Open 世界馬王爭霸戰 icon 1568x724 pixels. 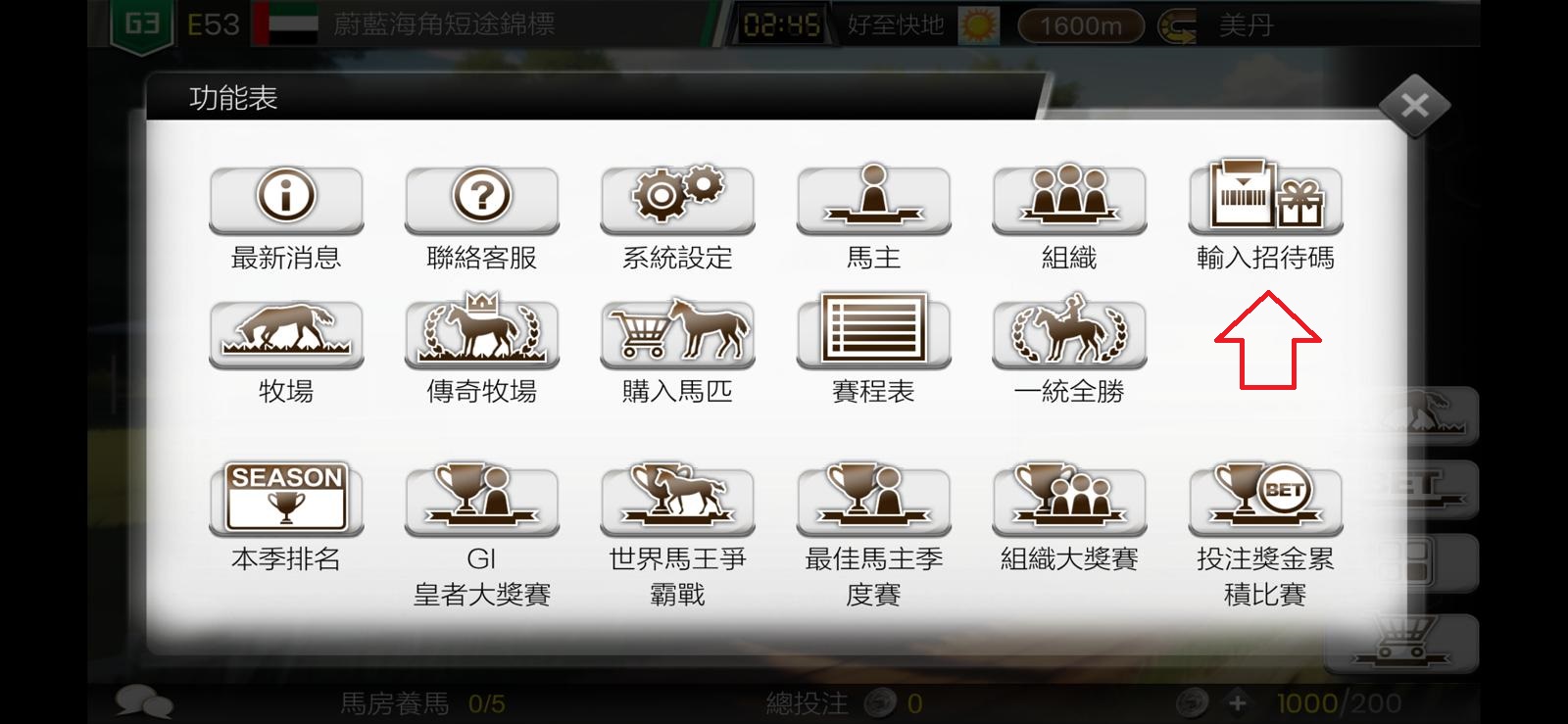(678, 499)
